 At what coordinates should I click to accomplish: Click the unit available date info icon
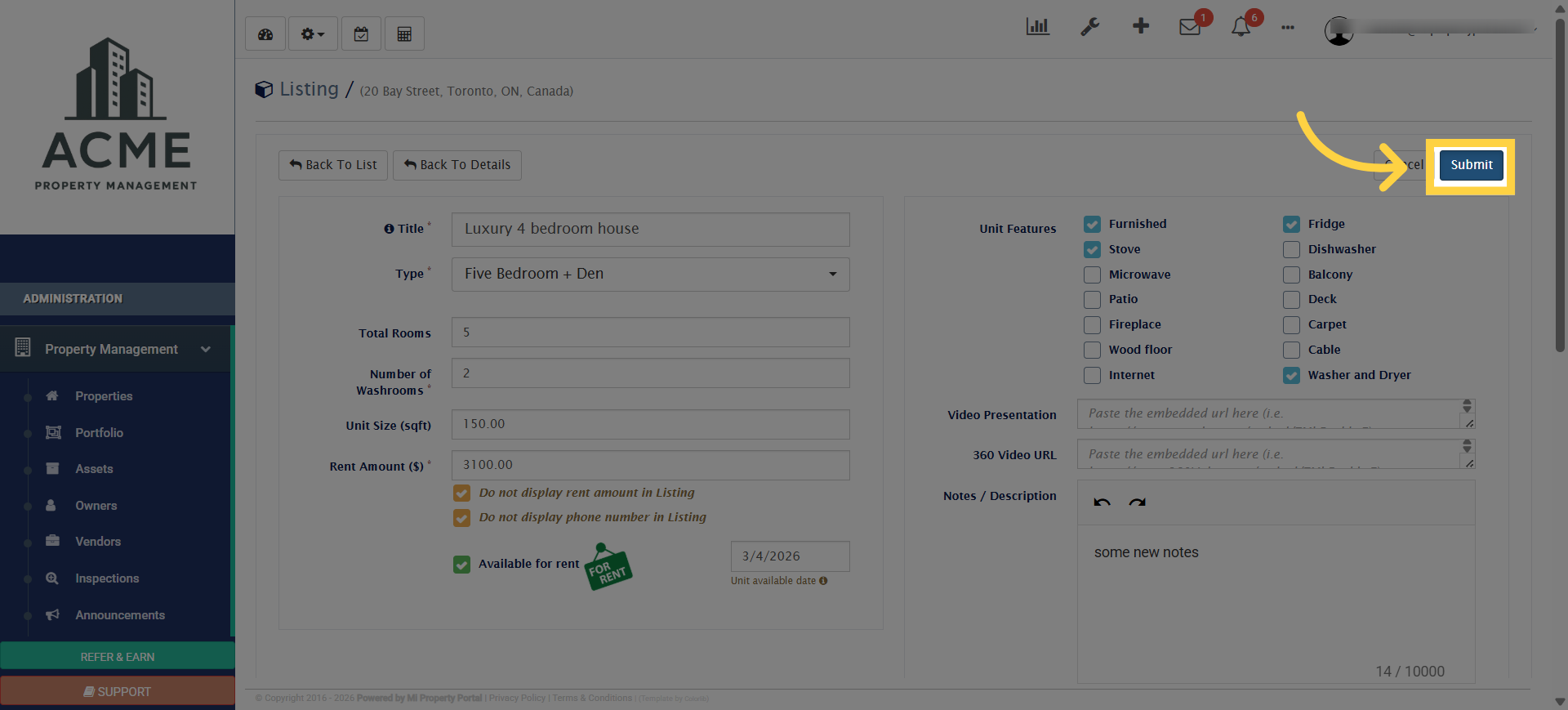click(x=823, y=581)
